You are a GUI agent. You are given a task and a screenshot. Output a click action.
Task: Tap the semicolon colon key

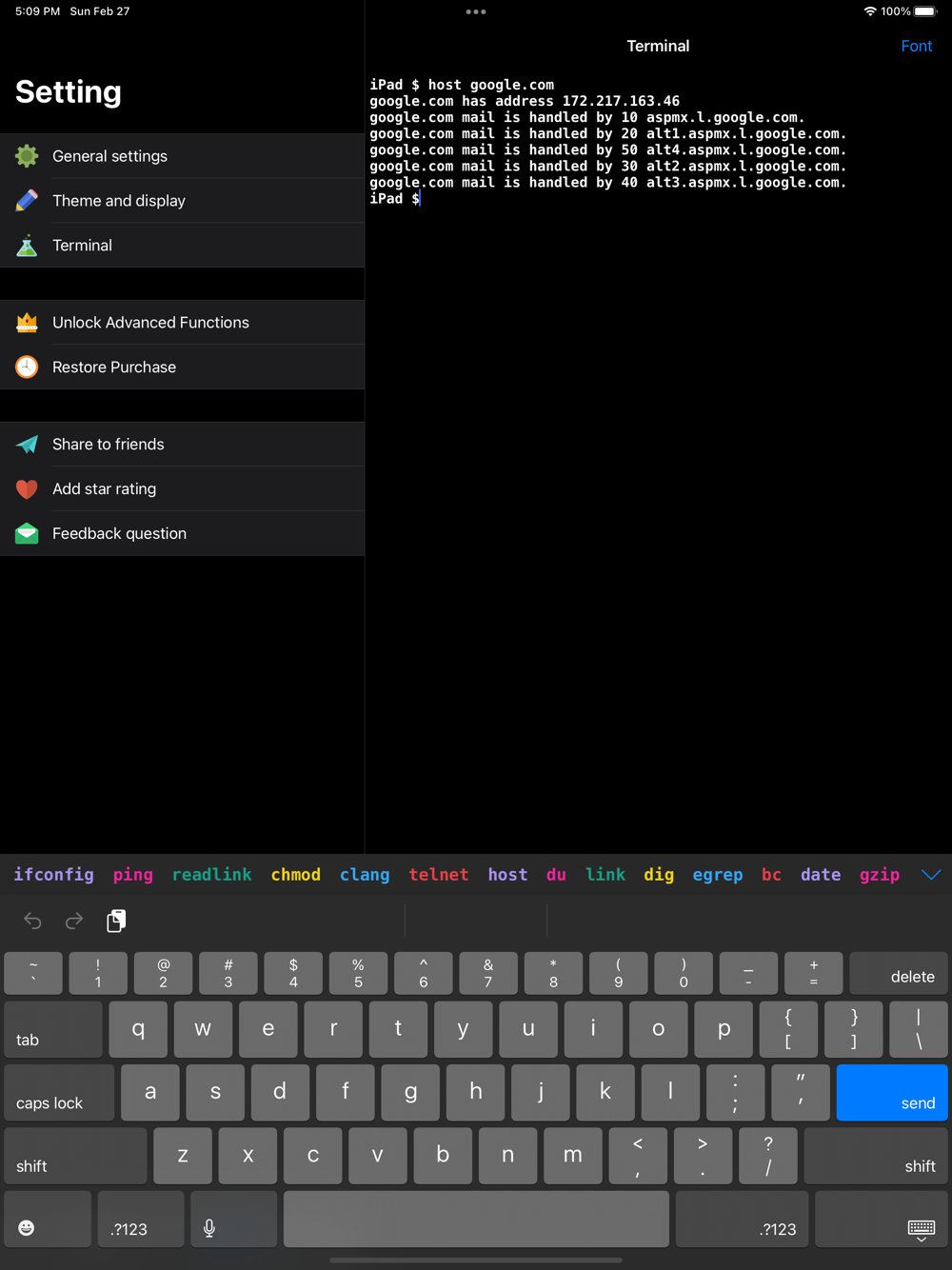[x=735, y=1092]
